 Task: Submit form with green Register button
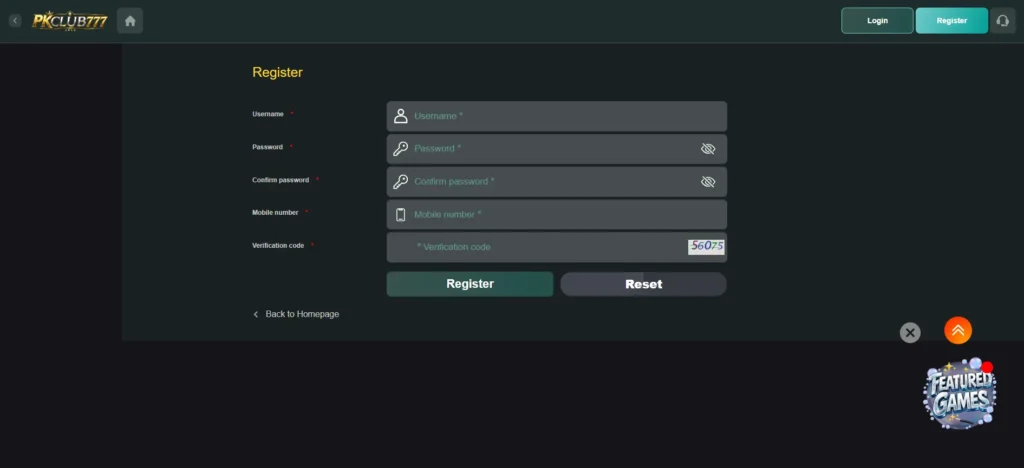470,284
